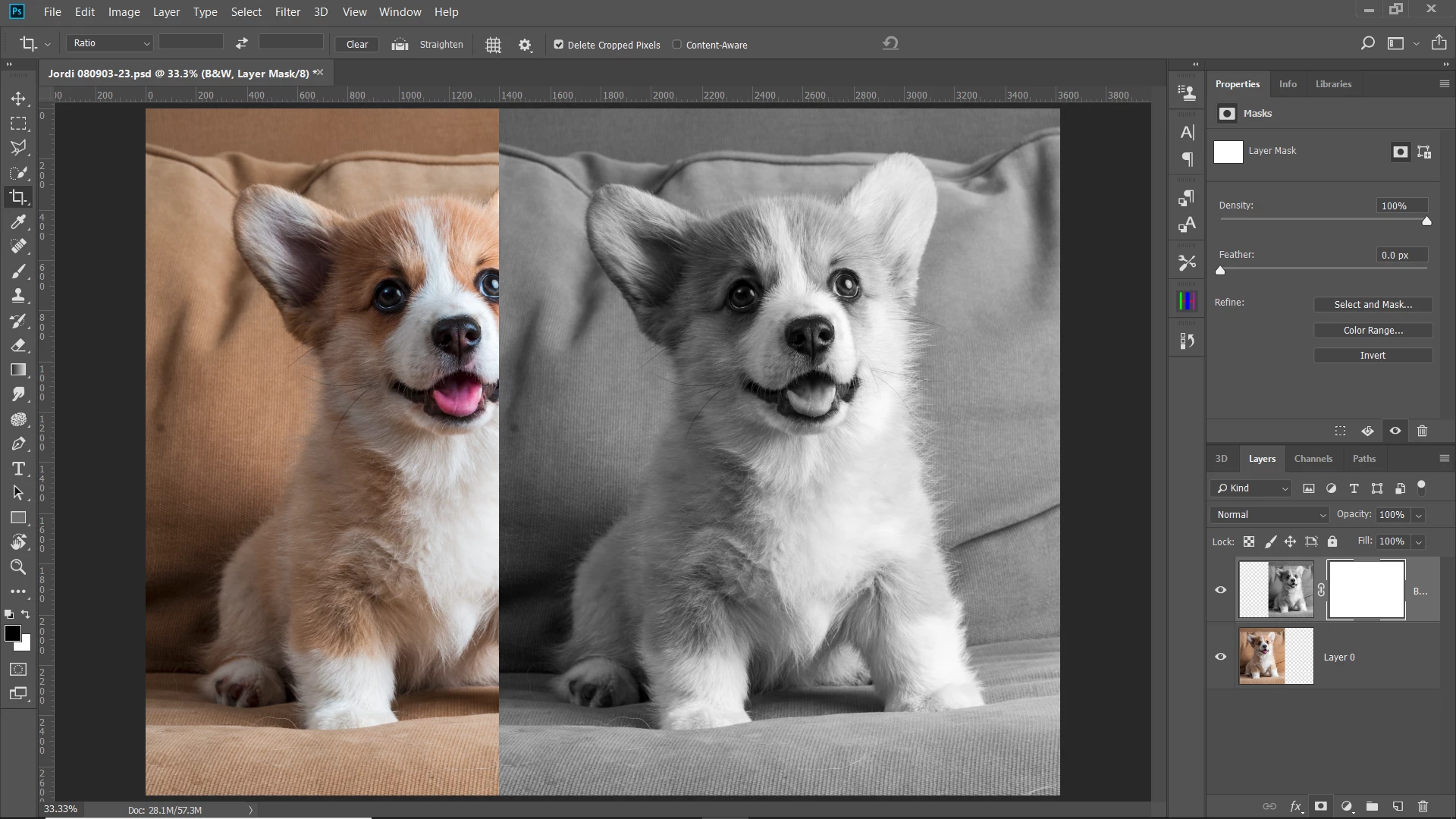Click the Select and Mask button
This screenshot has height=819, width=1456.
pos(1373,305)
